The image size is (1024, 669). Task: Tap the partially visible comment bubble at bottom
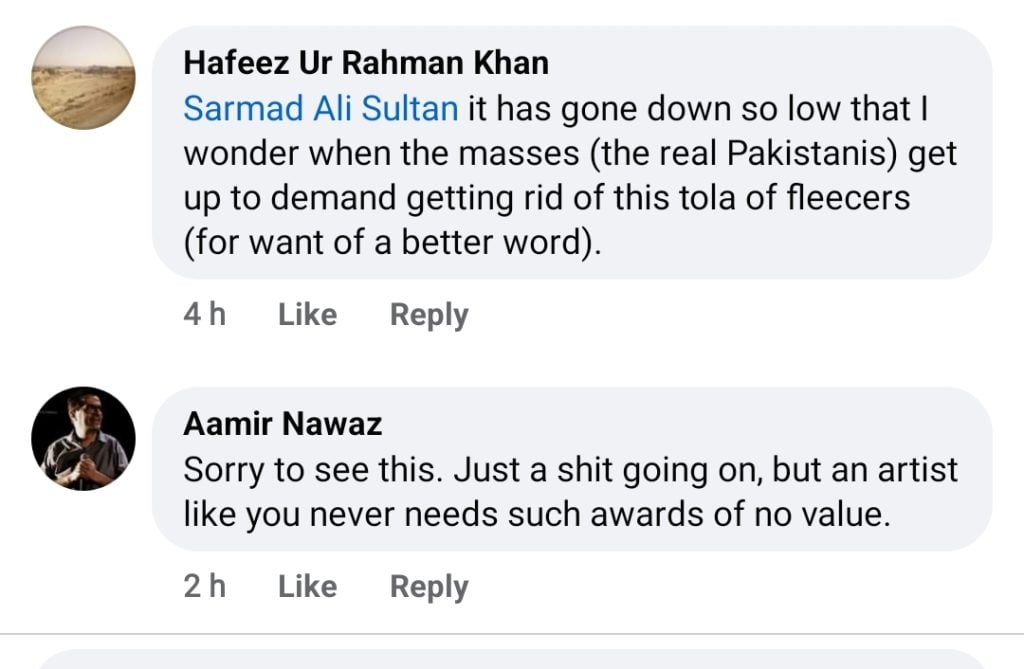pos(510,659)
